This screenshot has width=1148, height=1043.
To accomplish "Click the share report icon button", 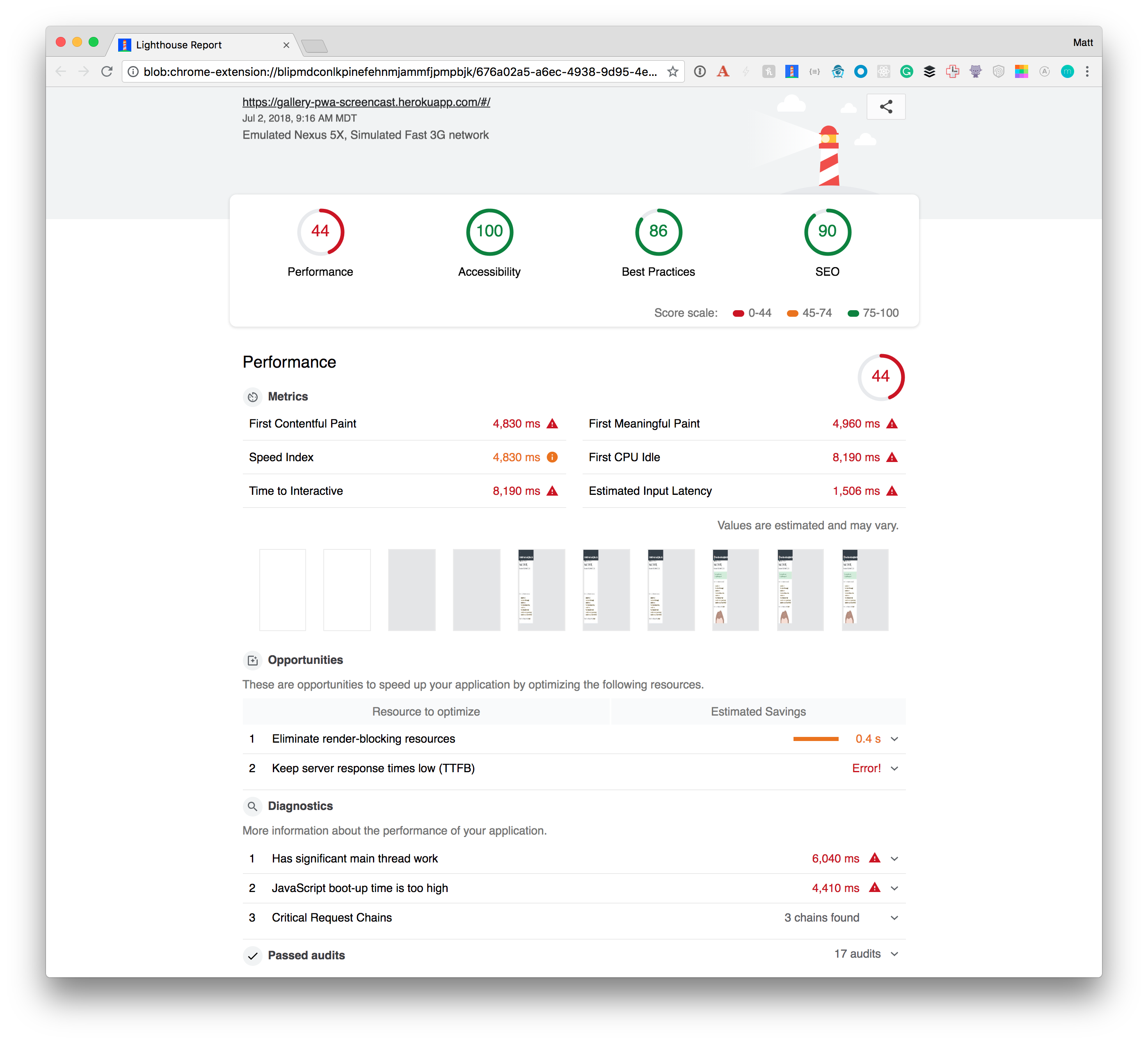I will click(885, 106).
